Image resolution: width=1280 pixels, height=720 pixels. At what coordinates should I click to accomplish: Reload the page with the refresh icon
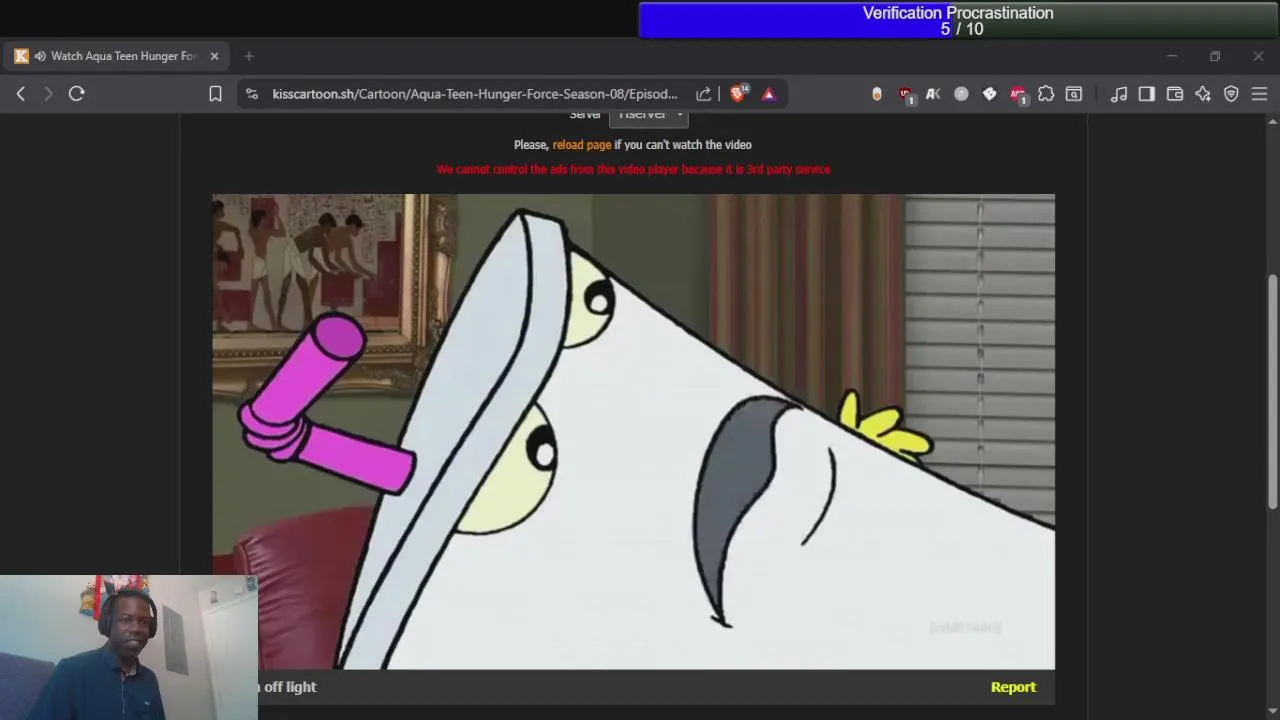[x=77, y=93]
